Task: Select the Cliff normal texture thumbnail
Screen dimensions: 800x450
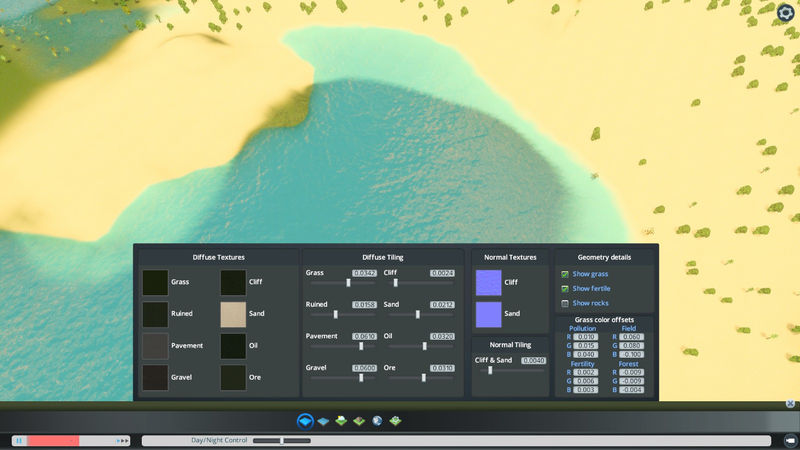Action: point(489,282)
